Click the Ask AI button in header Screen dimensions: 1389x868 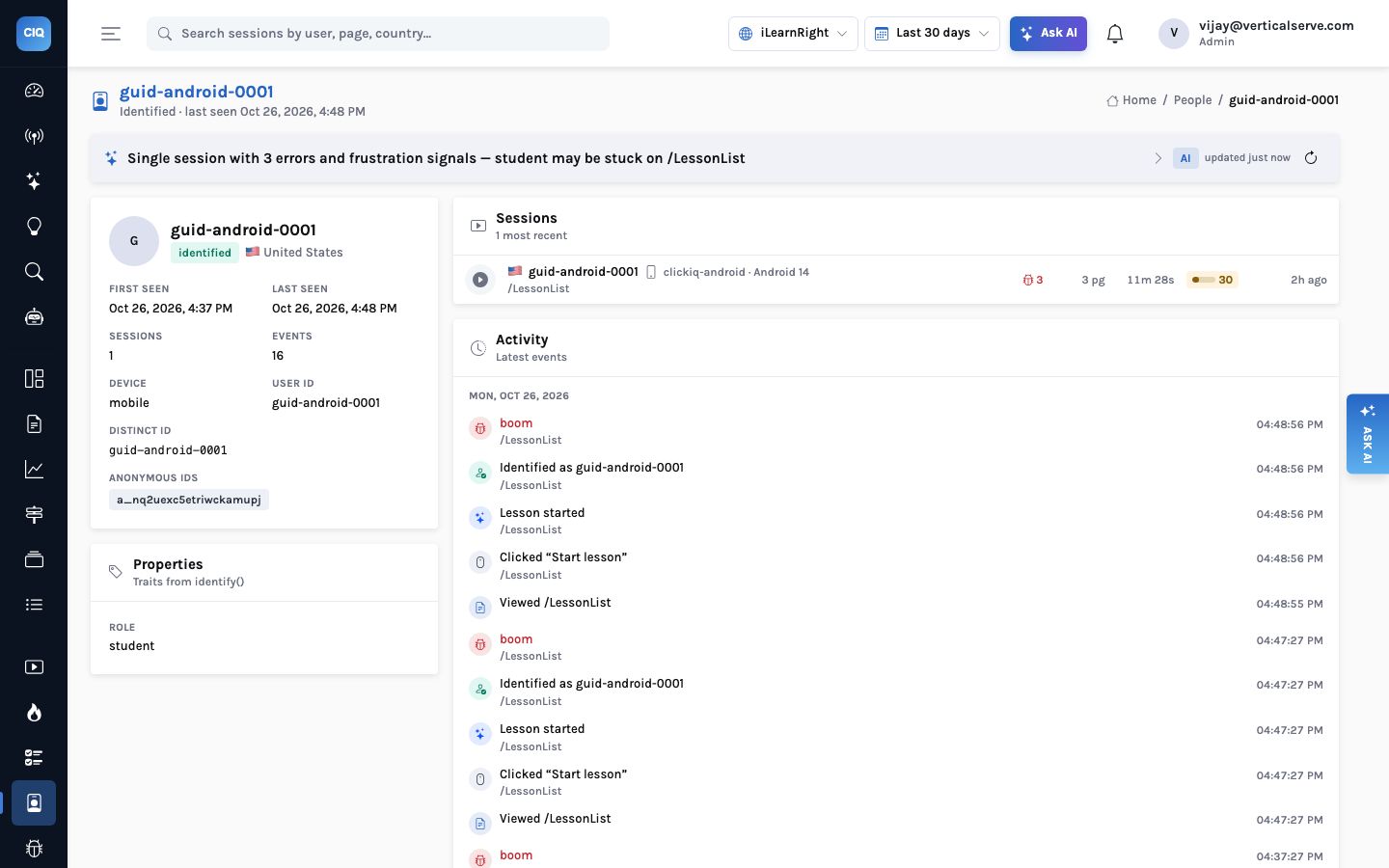(1049, 34)
